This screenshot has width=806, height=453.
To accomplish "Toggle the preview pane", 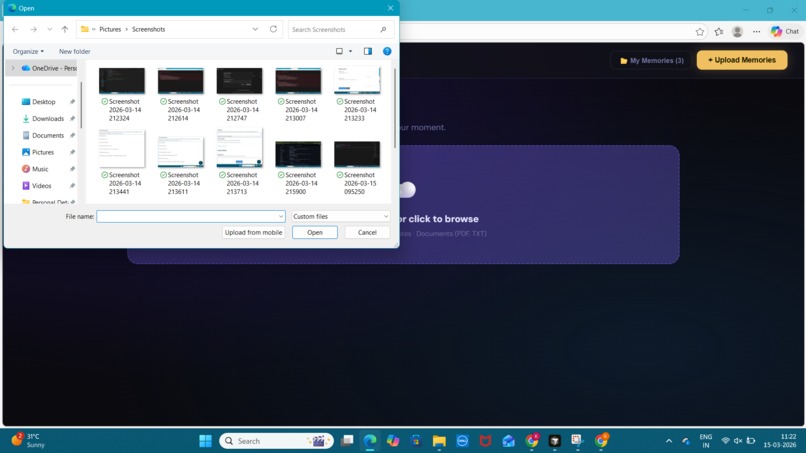I will click(368, 51).
